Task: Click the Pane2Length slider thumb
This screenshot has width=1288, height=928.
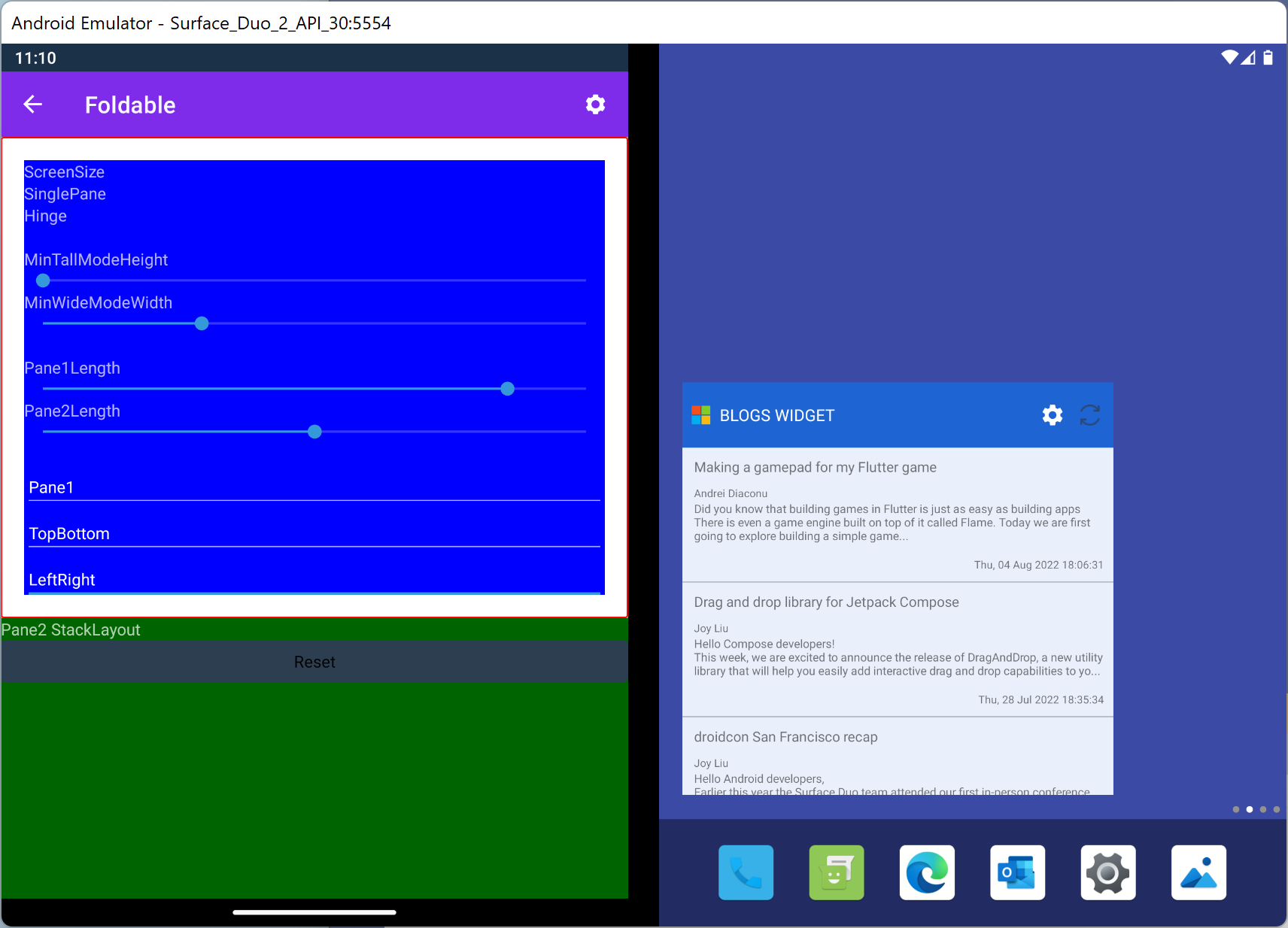Action: click(x=314, y=432)
